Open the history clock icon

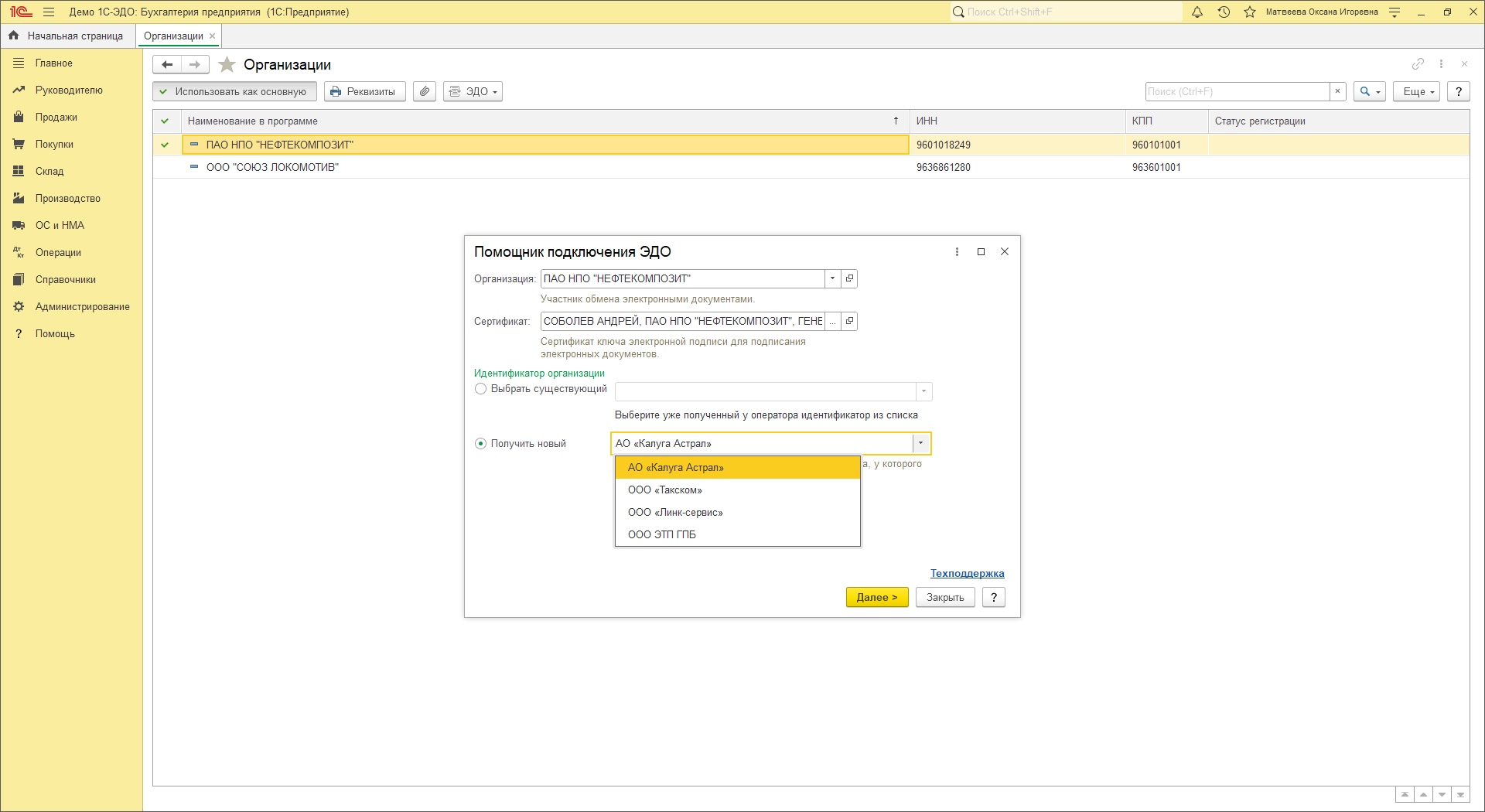pyautogui.click(x=1224, y=12)
